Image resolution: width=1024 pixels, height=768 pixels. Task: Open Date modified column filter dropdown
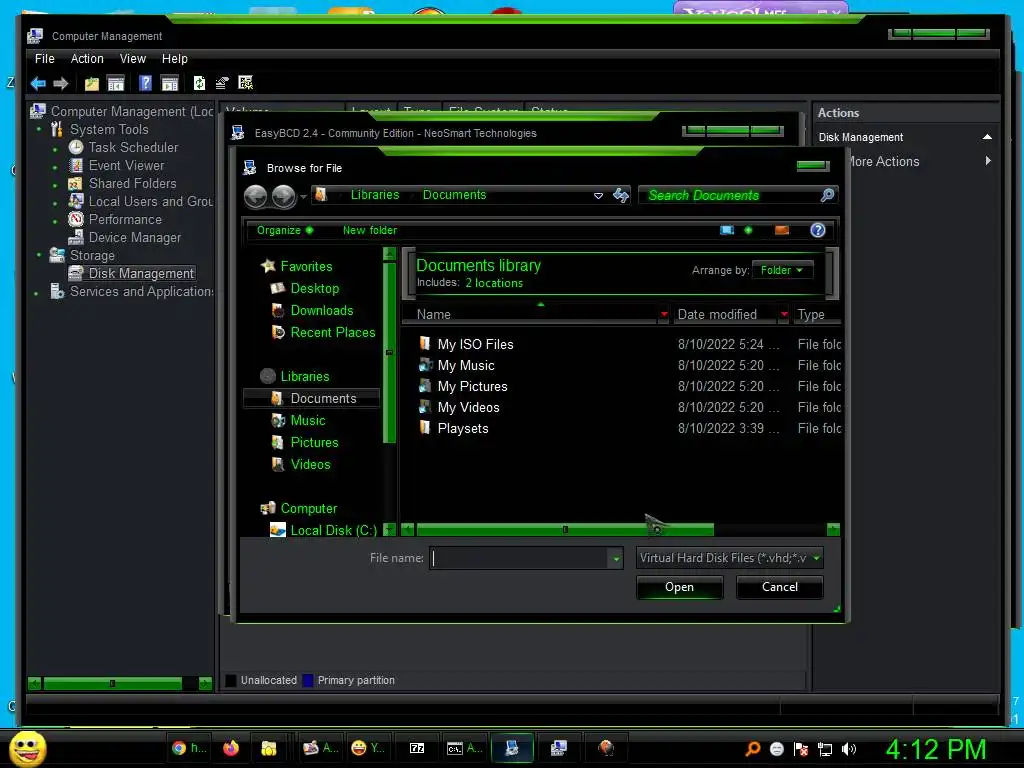click(x=784, y=314)
